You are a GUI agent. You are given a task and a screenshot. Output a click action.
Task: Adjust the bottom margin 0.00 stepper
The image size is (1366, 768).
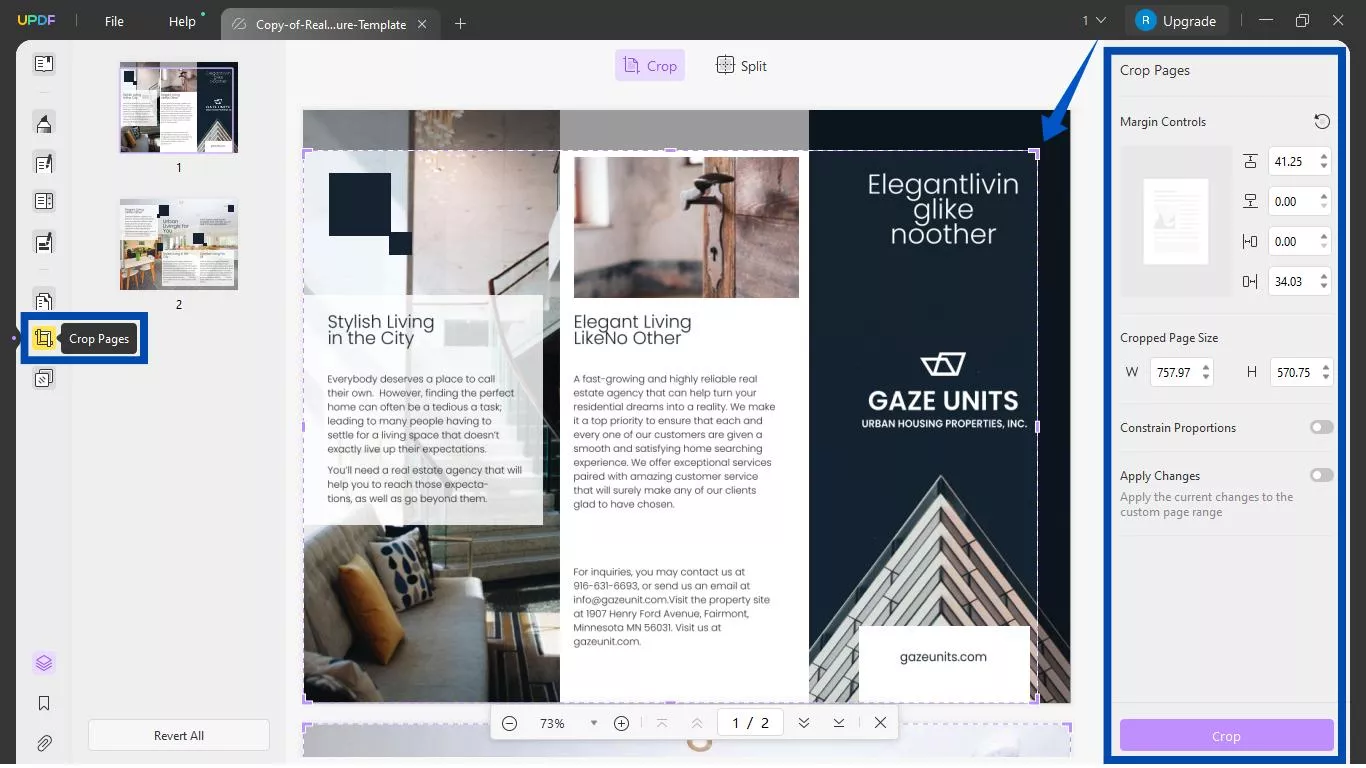coord(1324,201)
